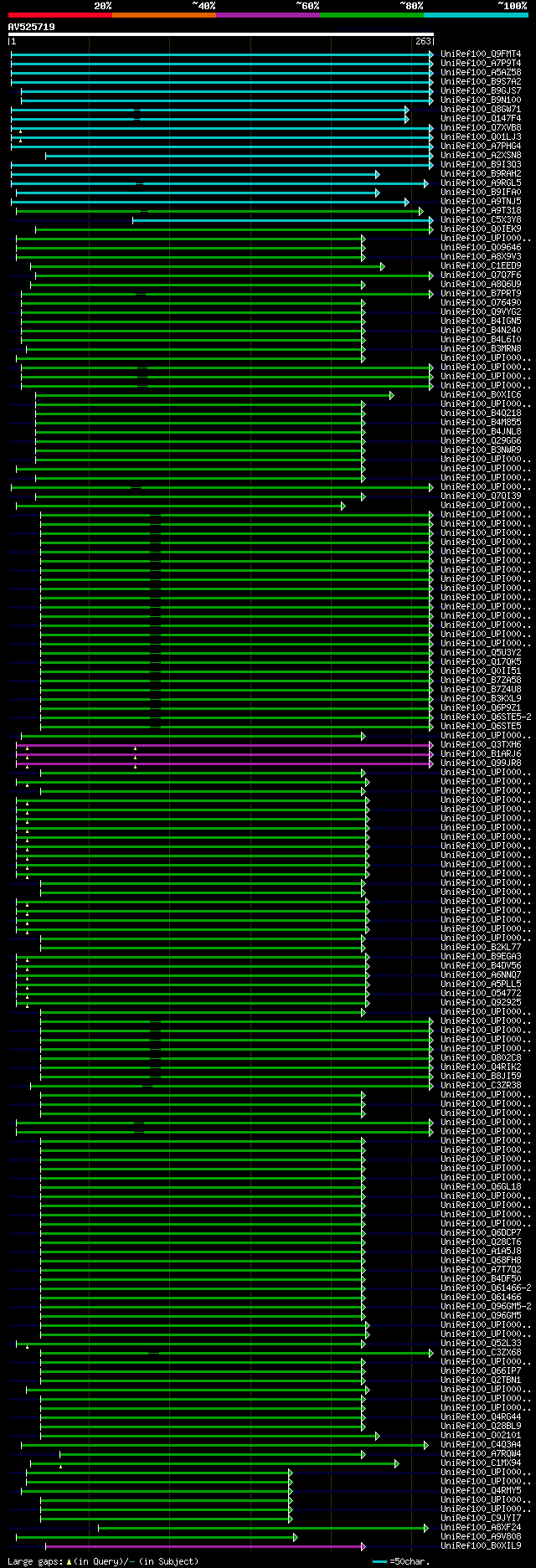Click the 263 end-position label

click(423, 41)
